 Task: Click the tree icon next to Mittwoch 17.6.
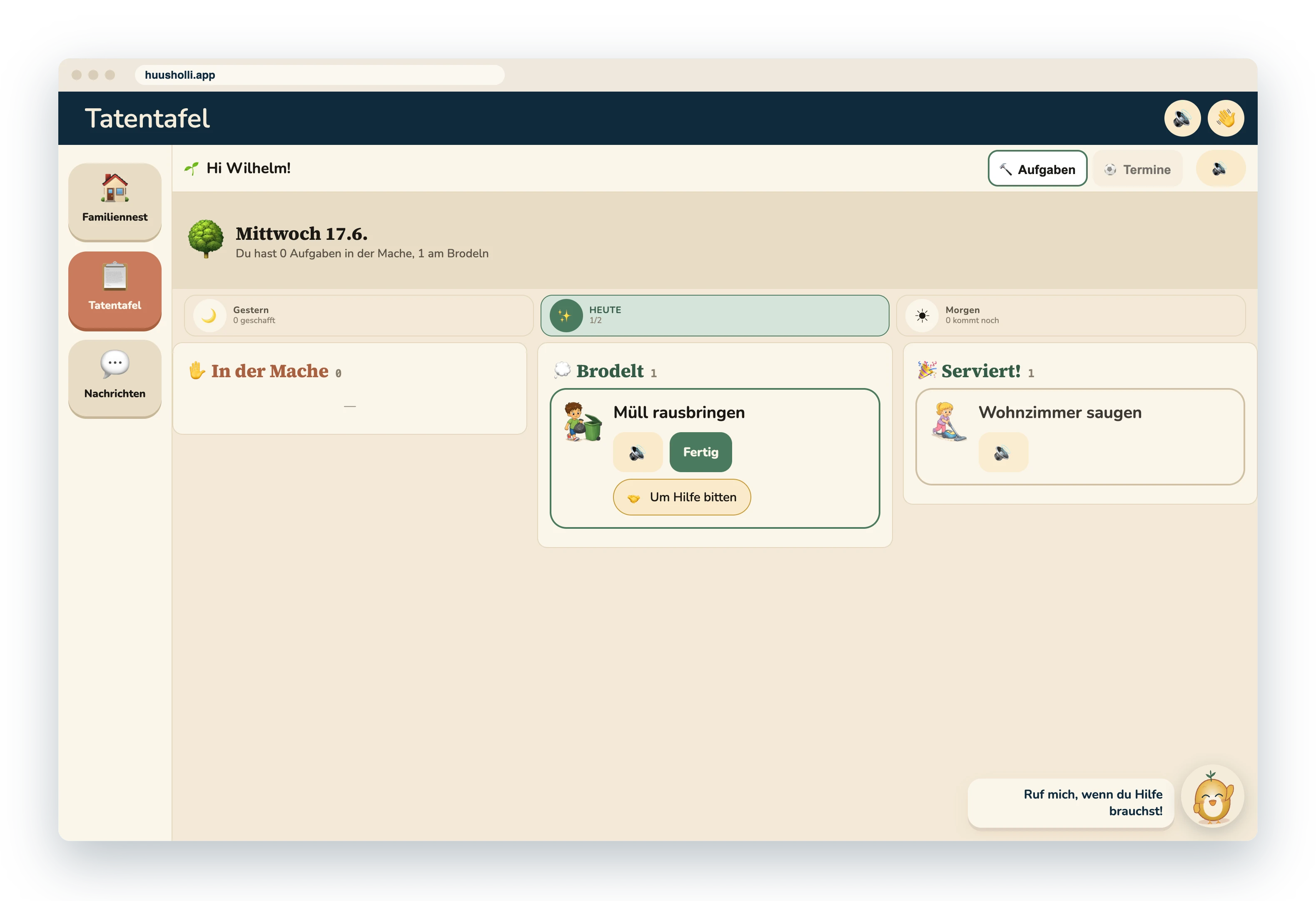pos(206,239)
